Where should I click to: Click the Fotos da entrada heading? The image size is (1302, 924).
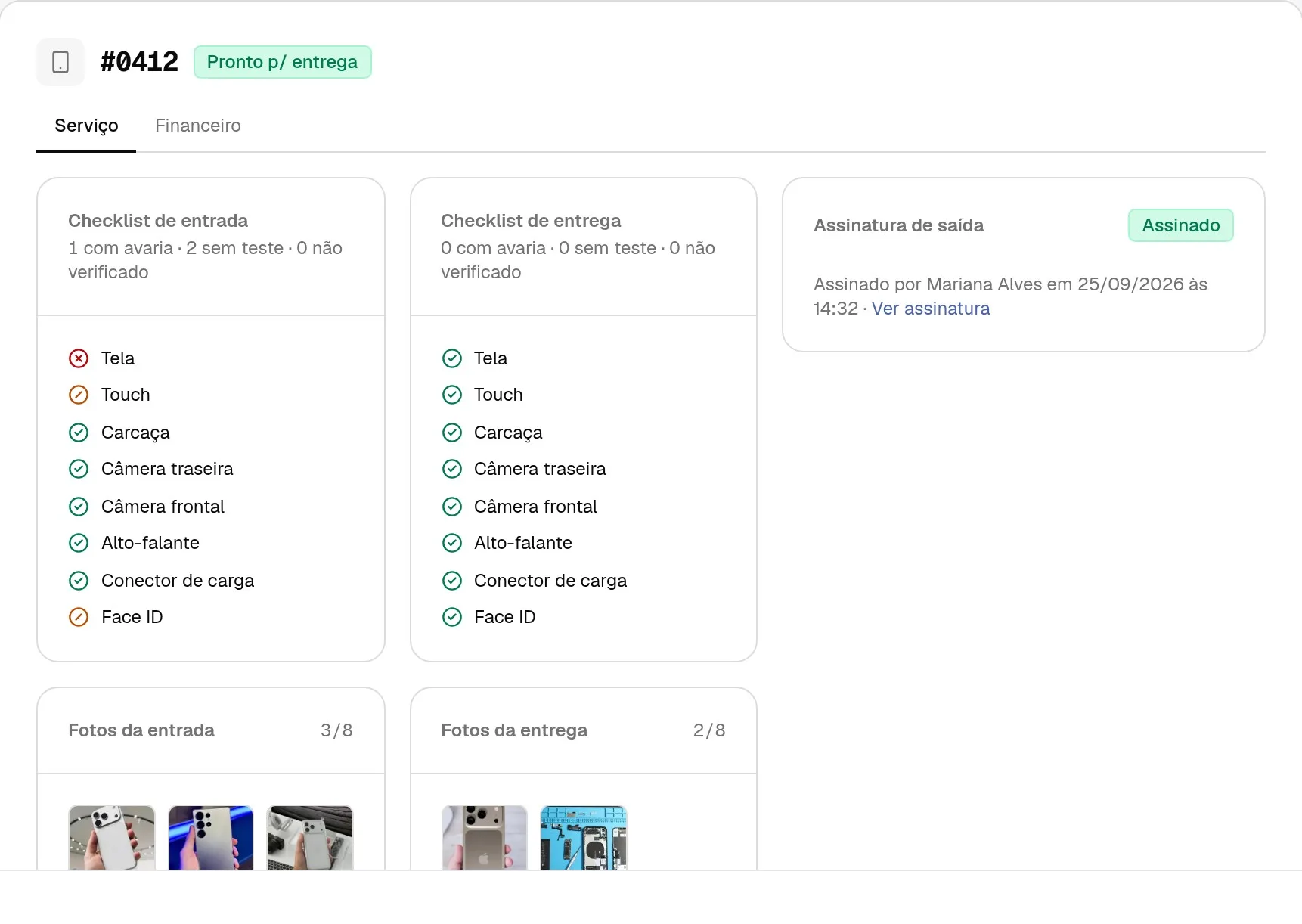[x=141, y=730]
